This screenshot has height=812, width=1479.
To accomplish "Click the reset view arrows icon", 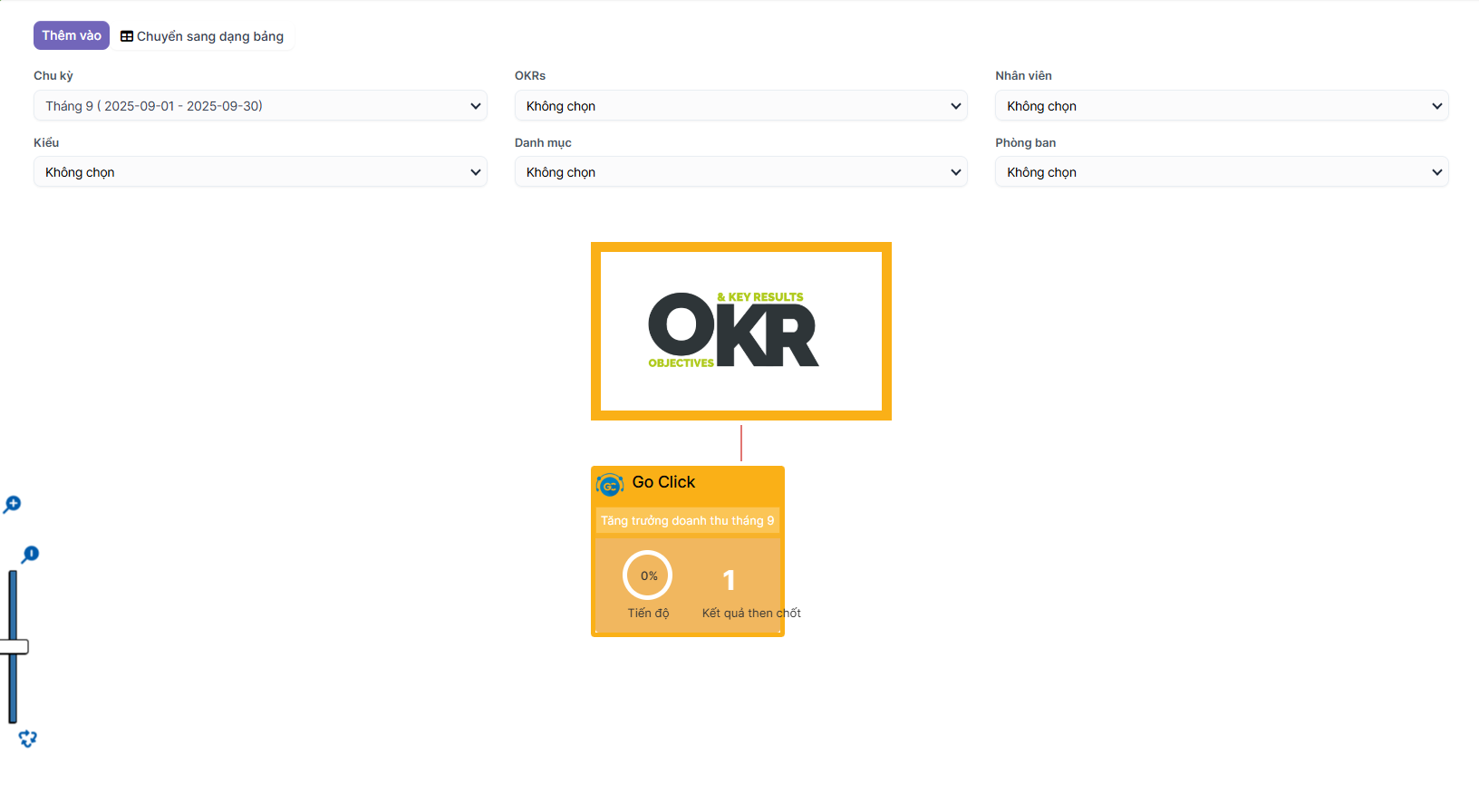I will pos(28,739).
